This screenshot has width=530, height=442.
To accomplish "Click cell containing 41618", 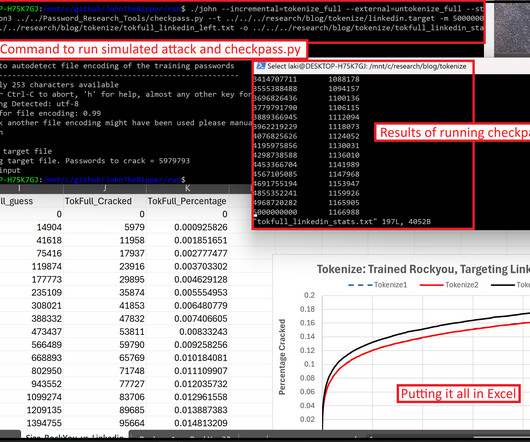I will [31, 240].
